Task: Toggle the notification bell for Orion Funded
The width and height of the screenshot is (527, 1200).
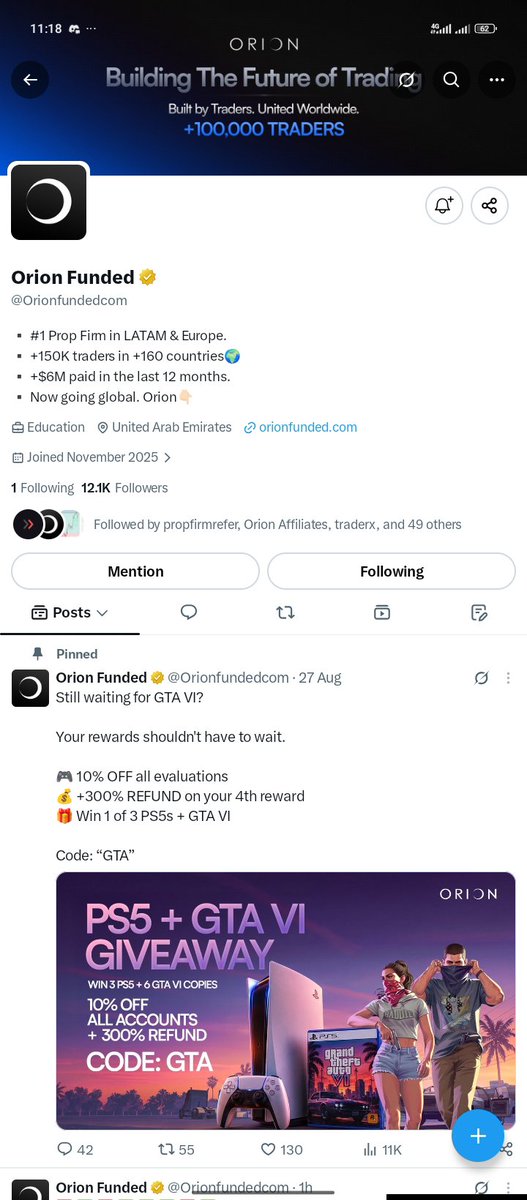Action: (x=443, y=205)
